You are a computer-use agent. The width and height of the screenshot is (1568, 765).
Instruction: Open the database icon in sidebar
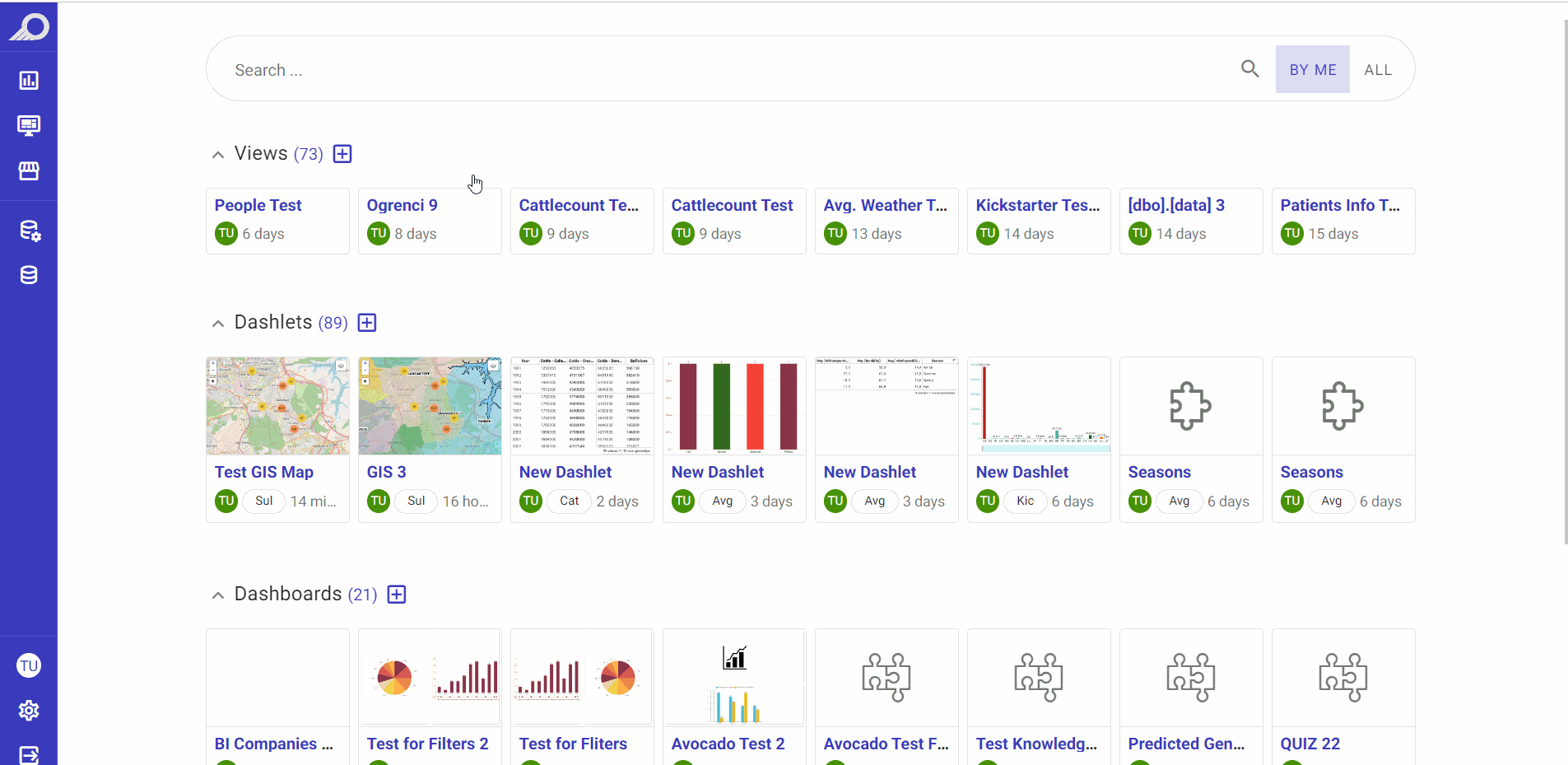click(29, 275)
